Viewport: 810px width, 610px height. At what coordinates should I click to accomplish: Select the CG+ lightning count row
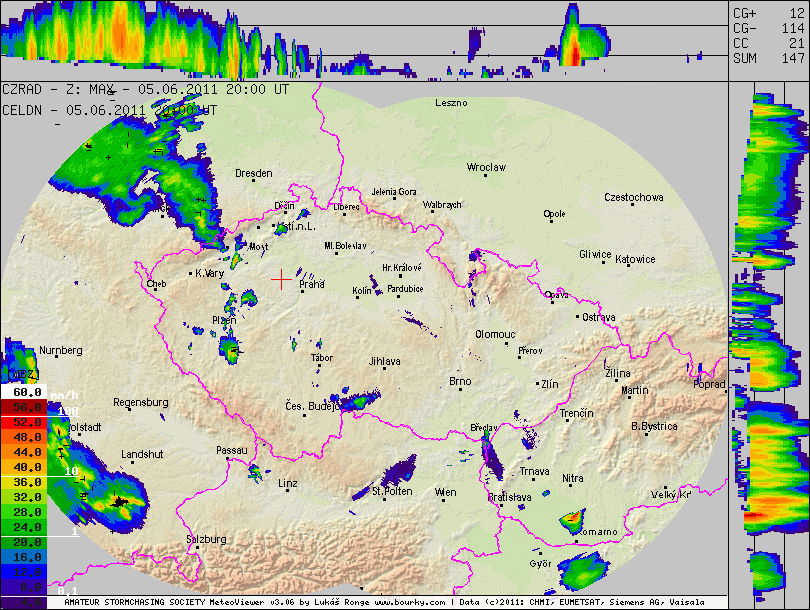[769, 13]
